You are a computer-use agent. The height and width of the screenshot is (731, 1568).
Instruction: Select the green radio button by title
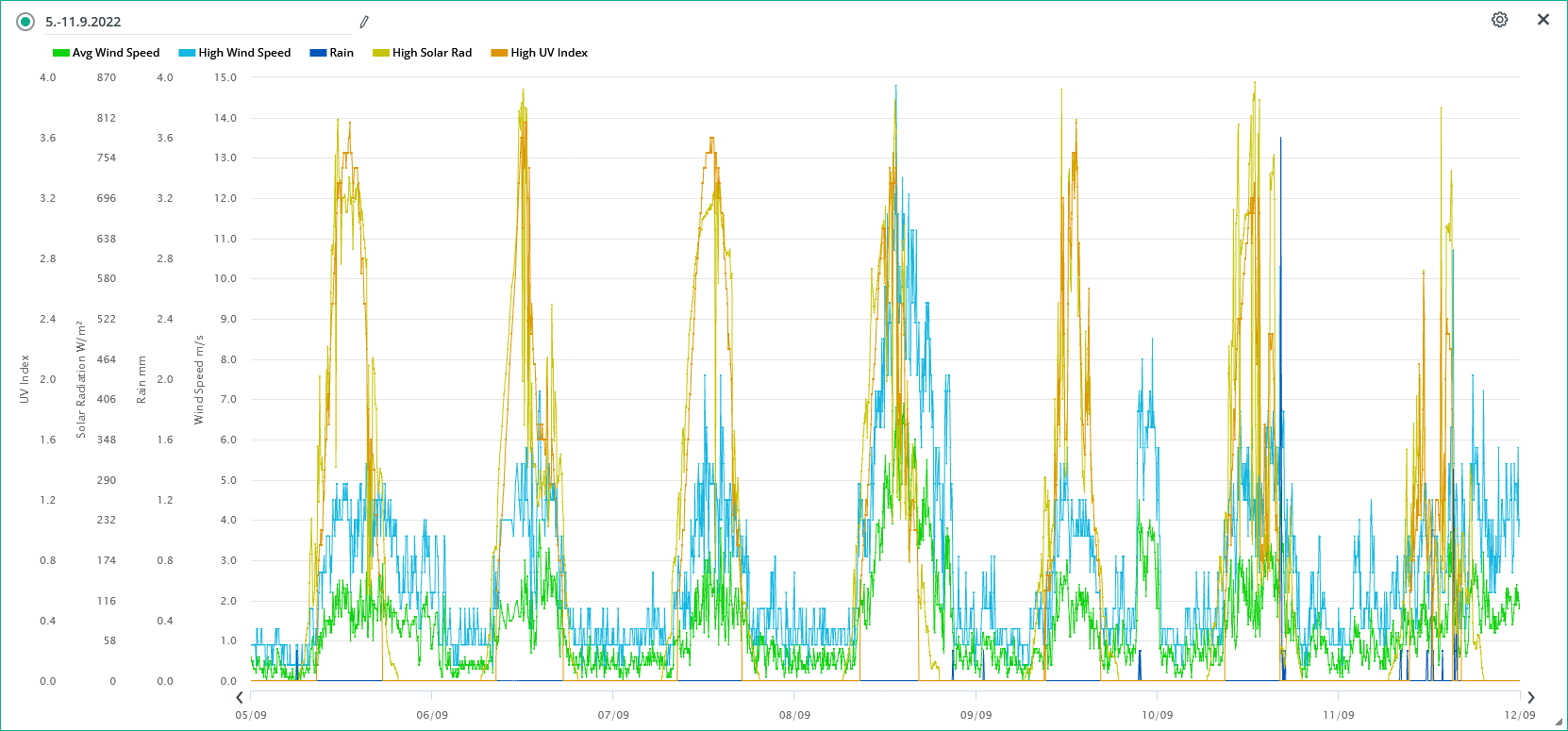(26, 22)
